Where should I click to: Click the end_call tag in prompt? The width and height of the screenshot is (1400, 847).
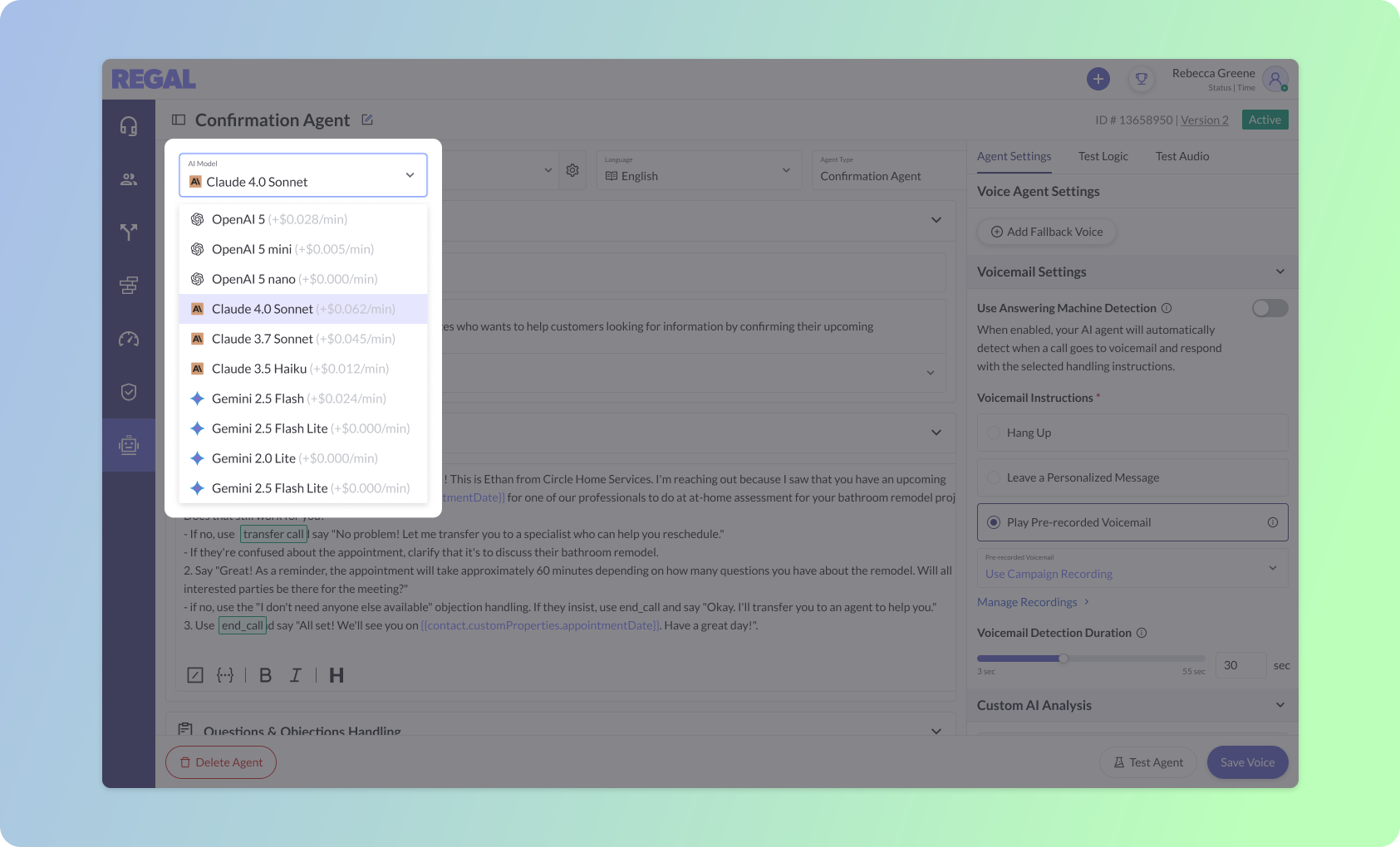tap(243, 625)
